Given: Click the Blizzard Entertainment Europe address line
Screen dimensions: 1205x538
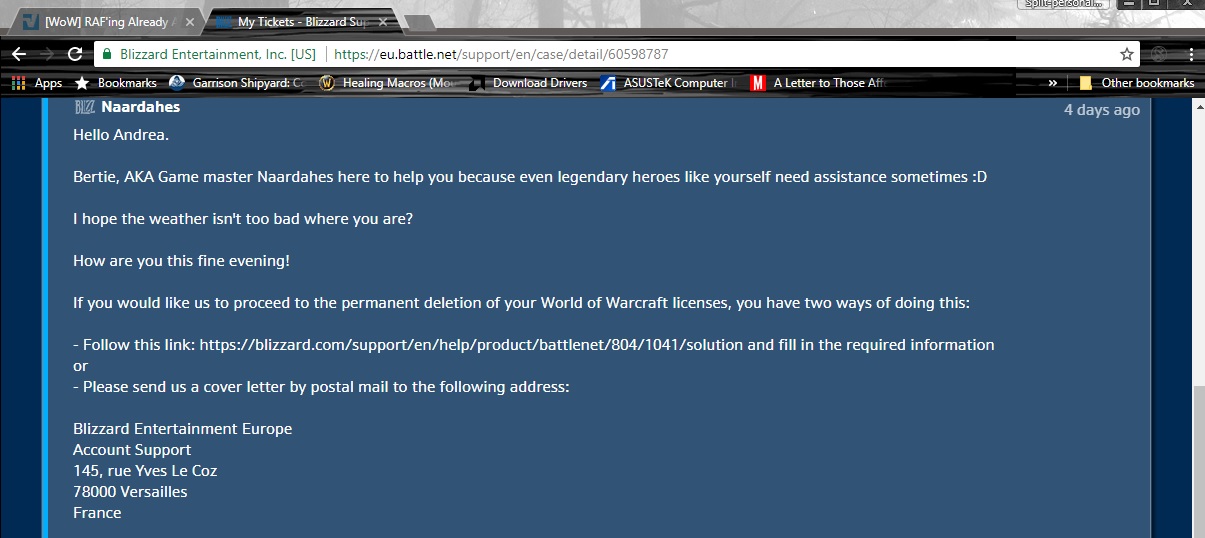Looking at the screenshot, I should (x=183, y=428).
